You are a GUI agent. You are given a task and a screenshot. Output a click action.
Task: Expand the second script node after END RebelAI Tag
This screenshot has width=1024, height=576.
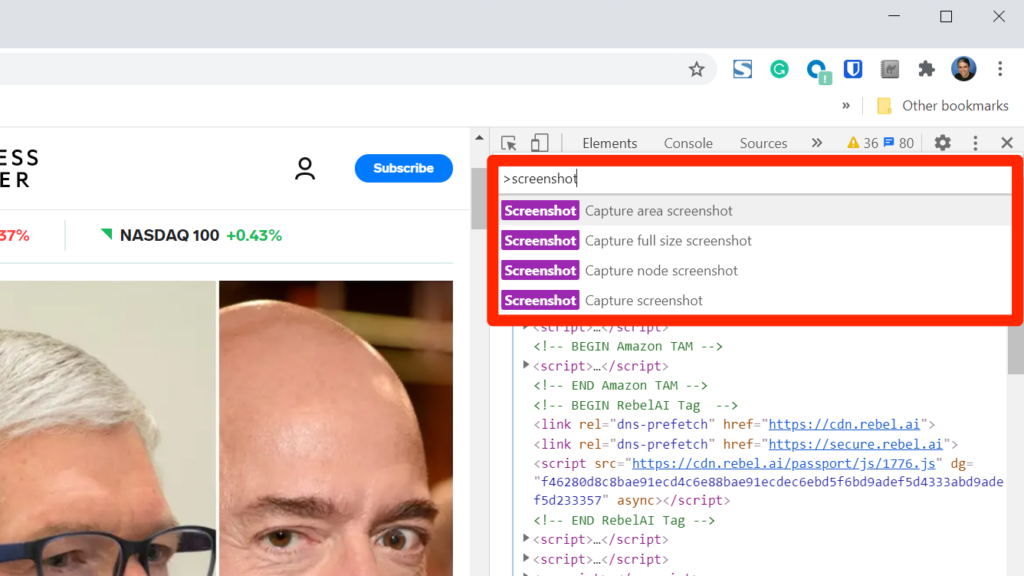pos(526,559)
